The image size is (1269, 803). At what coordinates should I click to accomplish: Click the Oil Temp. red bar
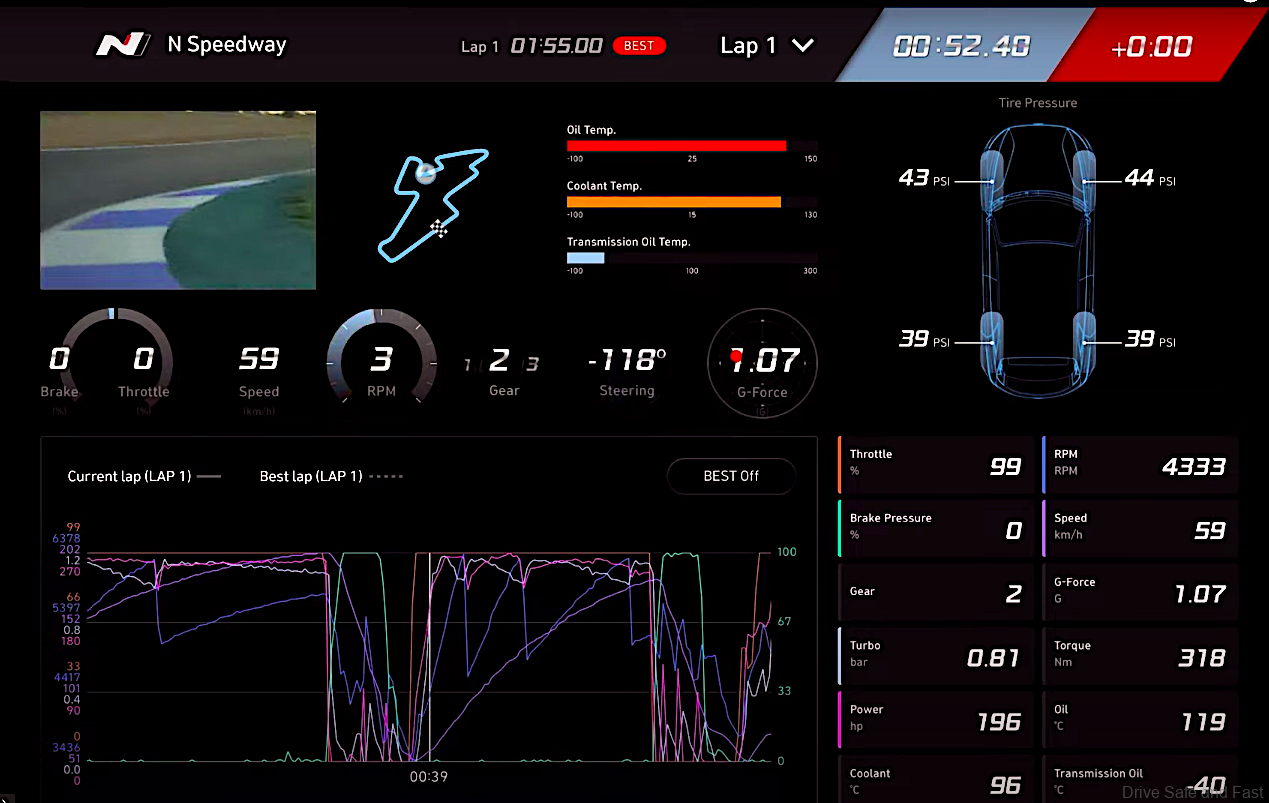(676, 146)
